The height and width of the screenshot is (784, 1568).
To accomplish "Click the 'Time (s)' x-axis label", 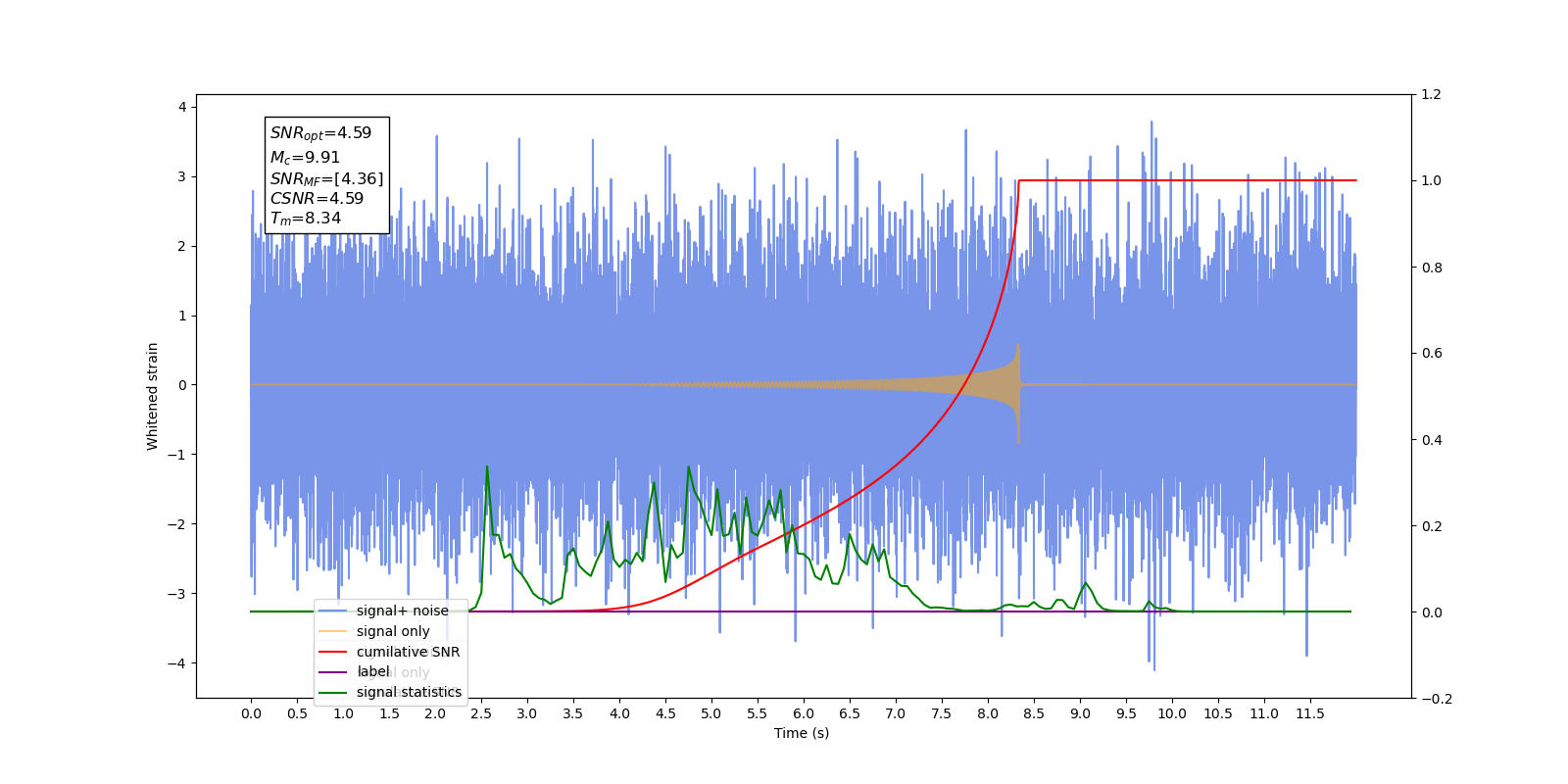I will pyautogui.click(x=802, y=733).
